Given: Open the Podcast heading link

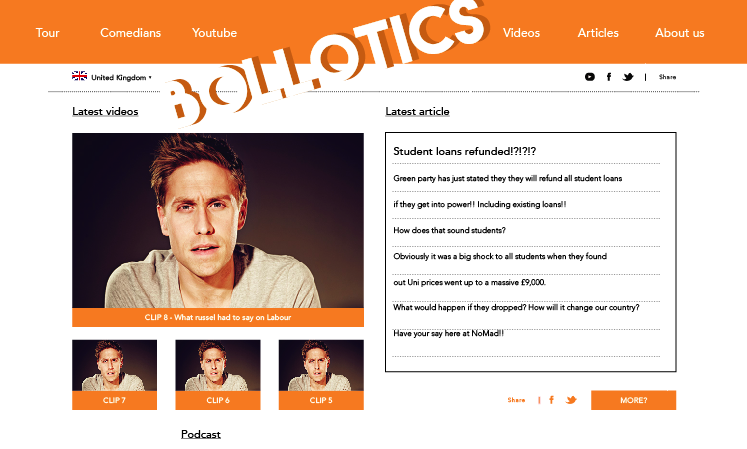Looking at the screenshot, I should pyautogui.click(x=201, y=434).
